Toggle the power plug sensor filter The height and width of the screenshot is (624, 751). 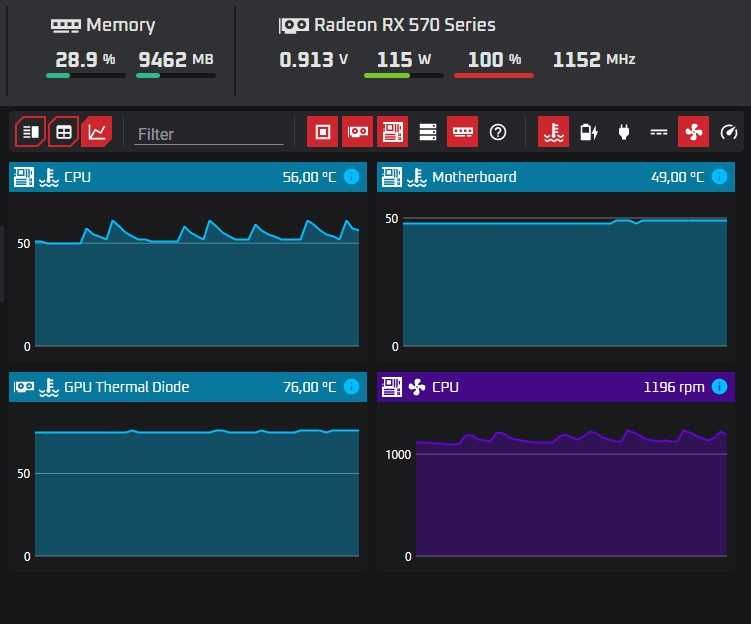pyautogui.click(x=624, y=132)
